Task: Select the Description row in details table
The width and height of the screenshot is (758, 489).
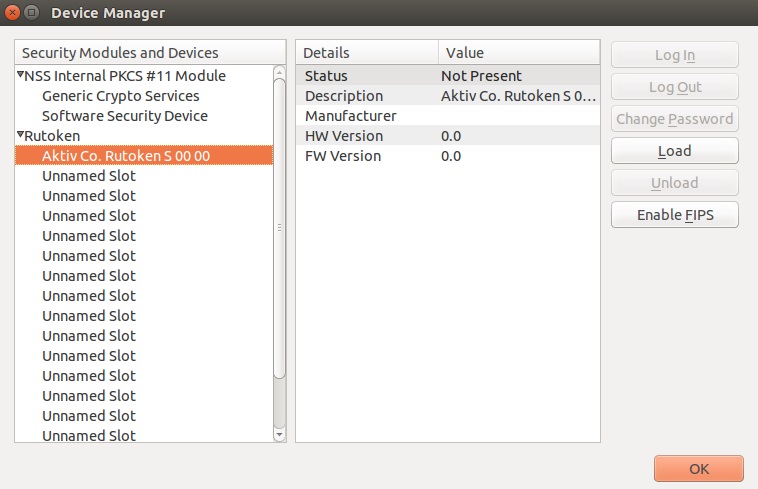Action: coord(447,96)
